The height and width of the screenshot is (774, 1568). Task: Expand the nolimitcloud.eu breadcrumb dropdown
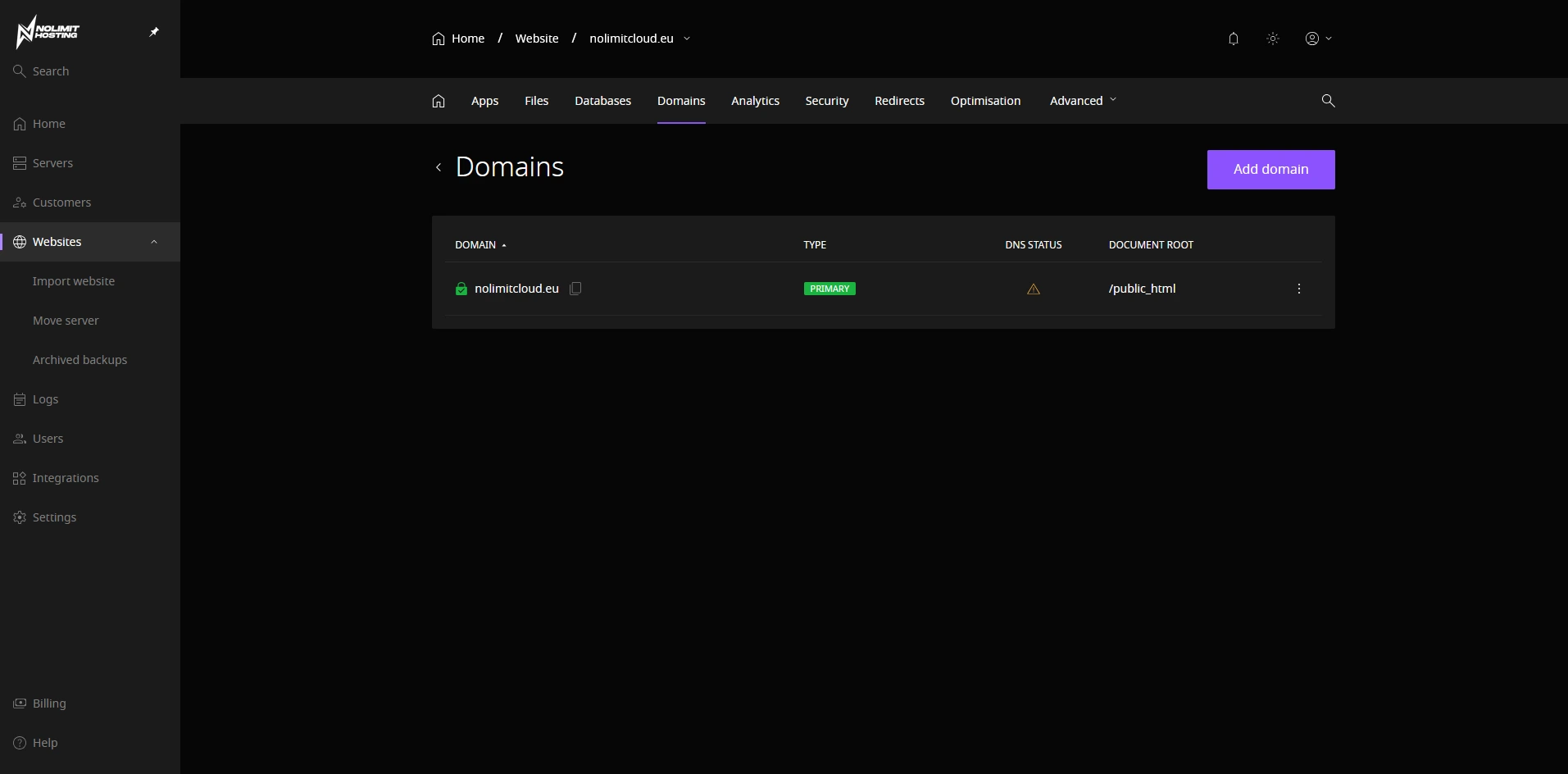pos(687,39)
